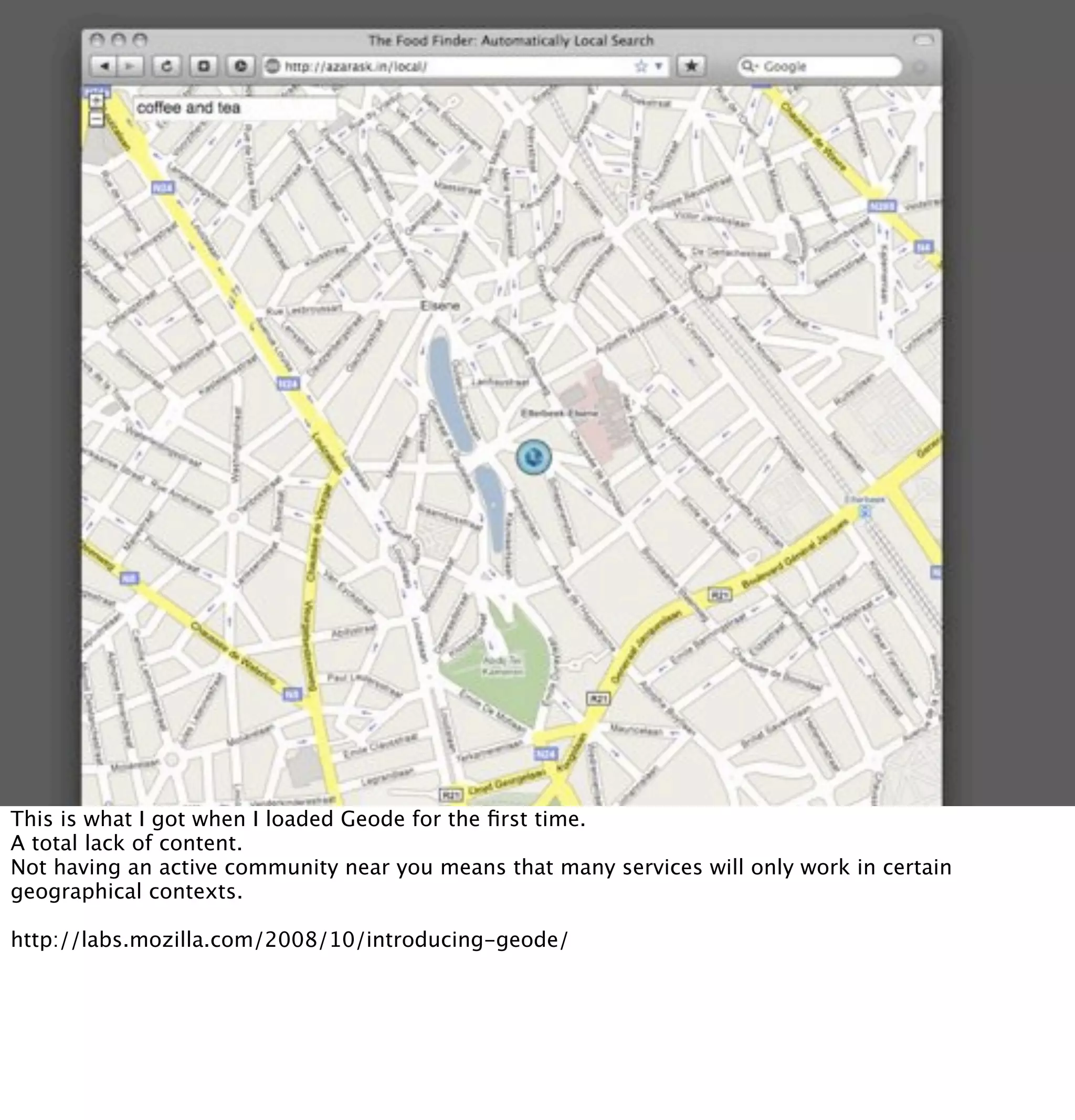1075x1120 pixels.
Task: Open the labs.mozilla.com introducing-geode link
Action: [x=289, y=939]
